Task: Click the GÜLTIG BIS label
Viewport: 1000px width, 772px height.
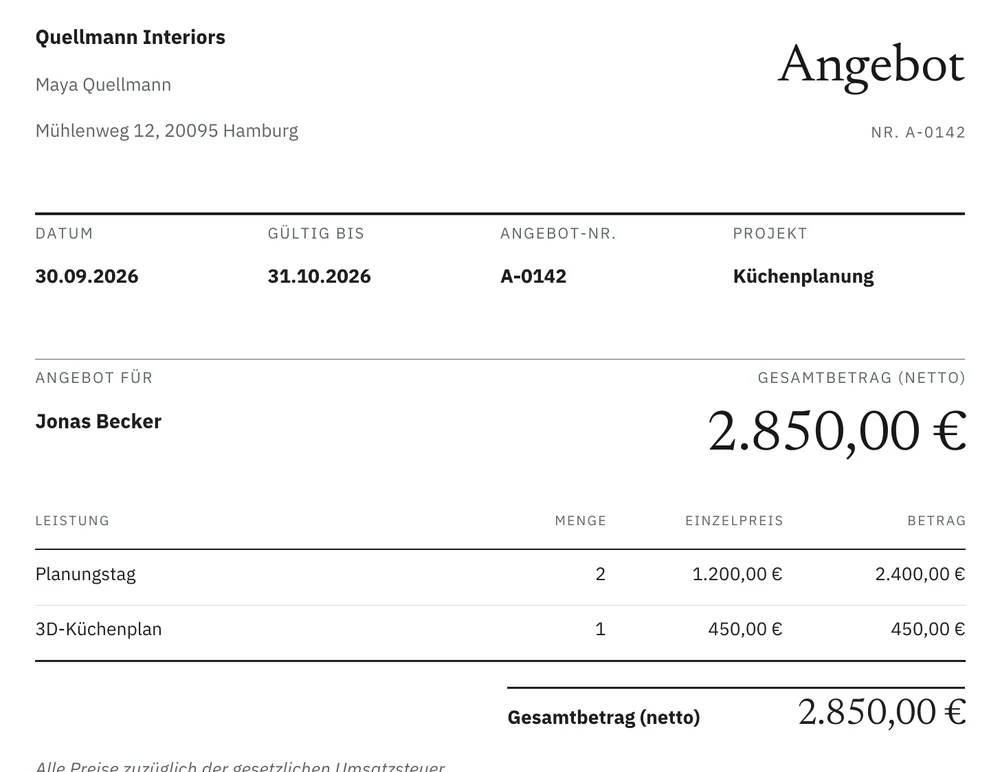Action: point(316,234)
